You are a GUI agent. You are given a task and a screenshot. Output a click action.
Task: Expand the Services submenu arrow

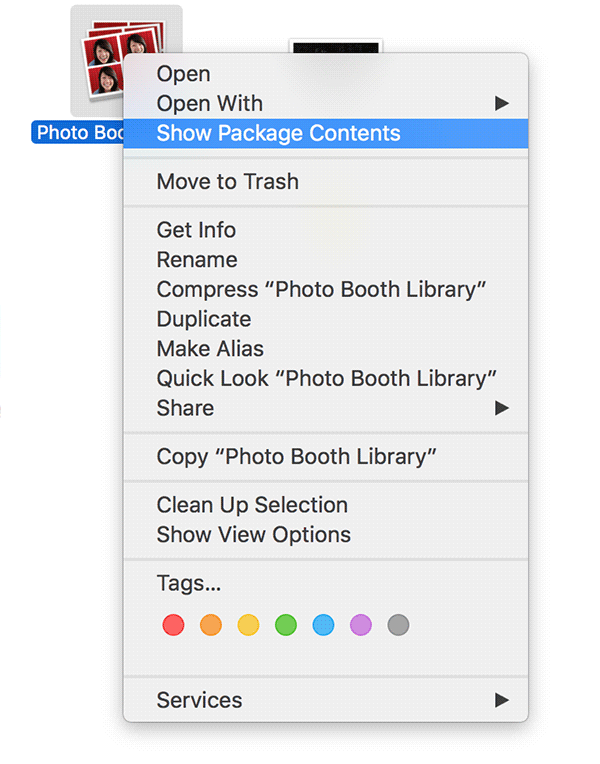pos(502,701)
